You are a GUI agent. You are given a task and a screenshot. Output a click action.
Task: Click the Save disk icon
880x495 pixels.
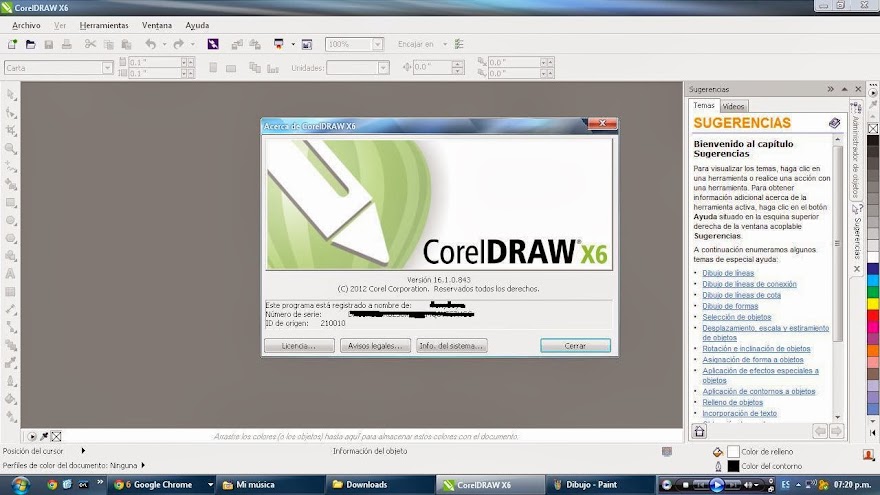click(49, 44)
